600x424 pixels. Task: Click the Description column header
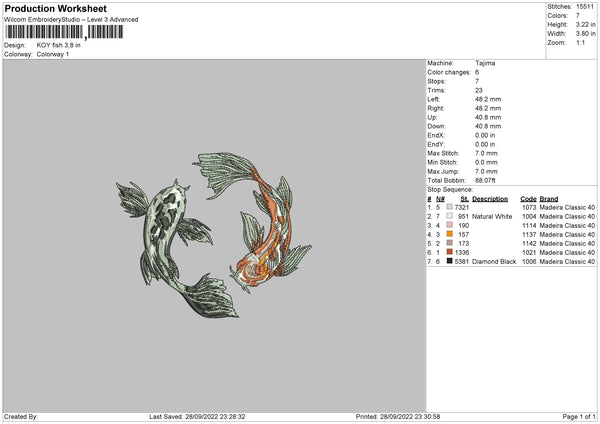(x=490, y=199)
